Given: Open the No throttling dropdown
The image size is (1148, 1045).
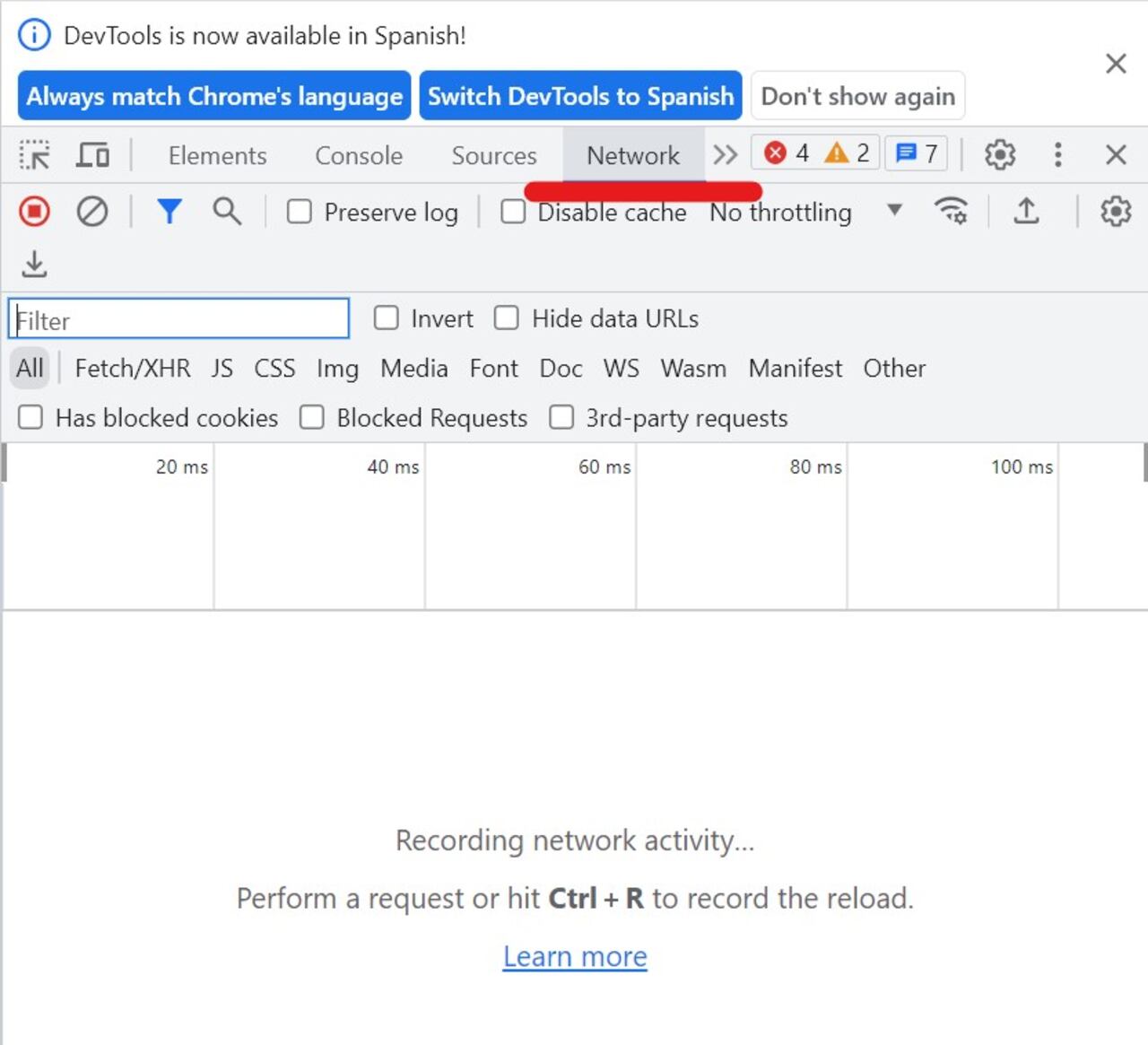Looking at the screenshot, I should pos(804,212).
